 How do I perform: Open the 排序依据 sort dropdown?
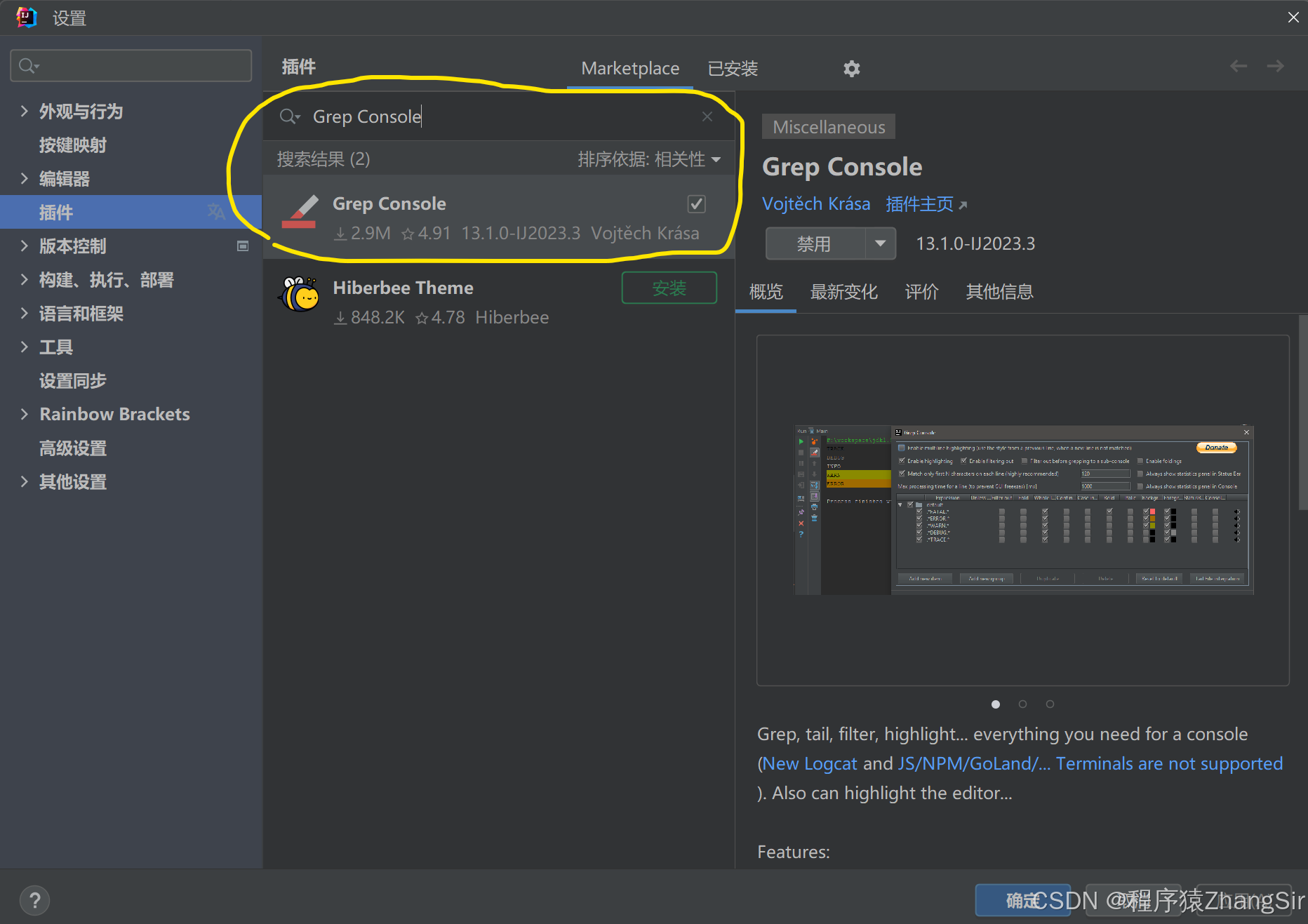(649, 159)
